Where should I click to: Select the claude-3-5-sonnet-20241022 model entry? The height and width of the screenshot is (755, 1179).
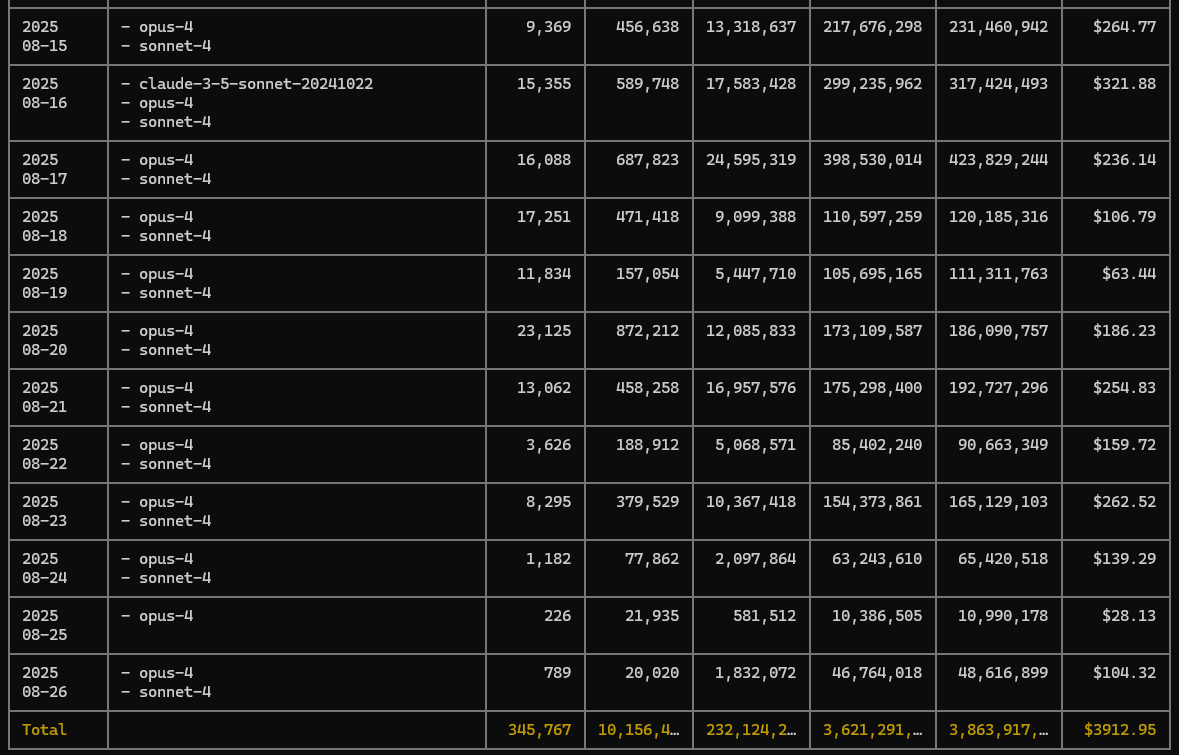tap(255, 84)
